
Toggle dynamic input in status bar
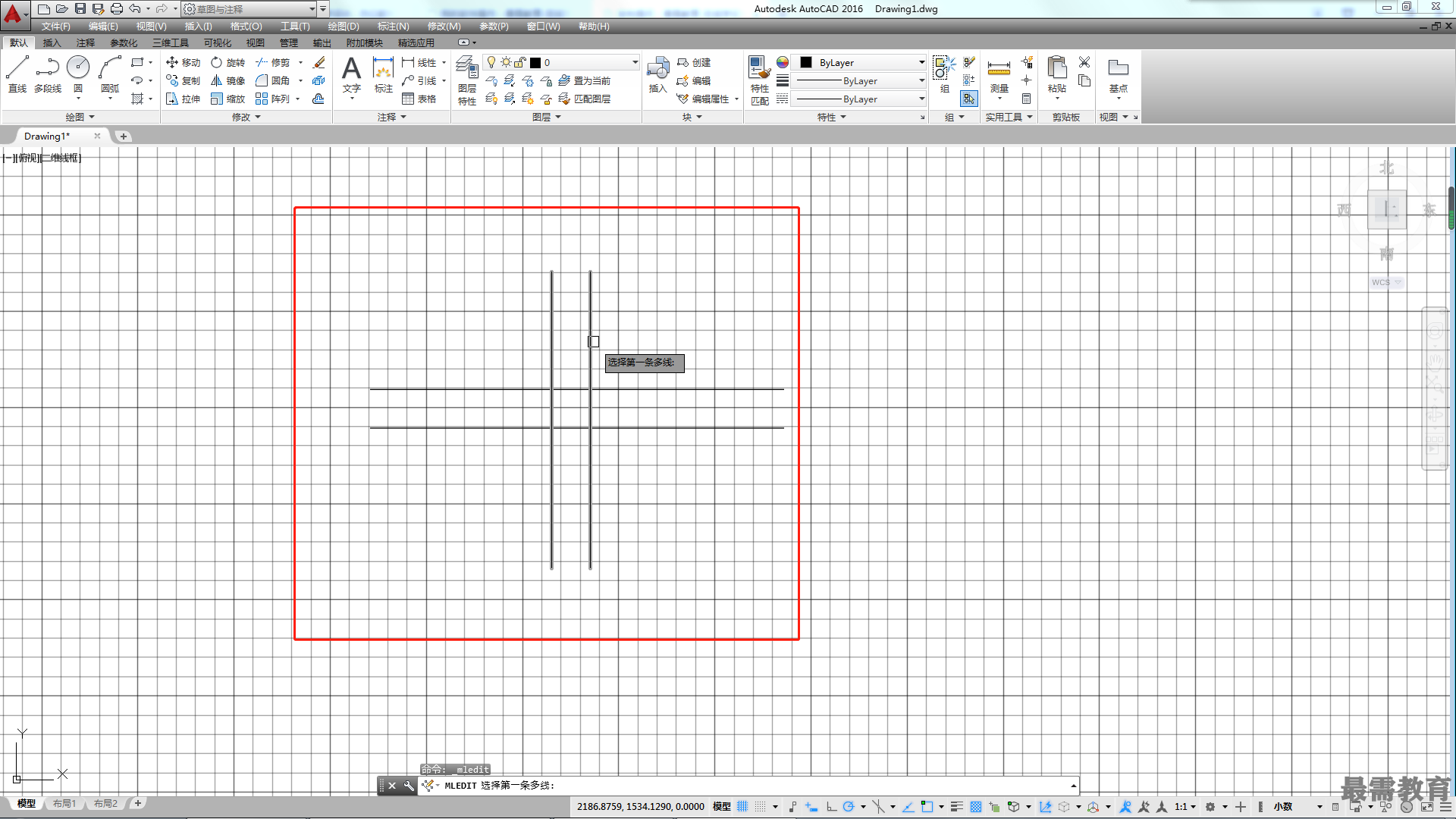tap(811, 806)
